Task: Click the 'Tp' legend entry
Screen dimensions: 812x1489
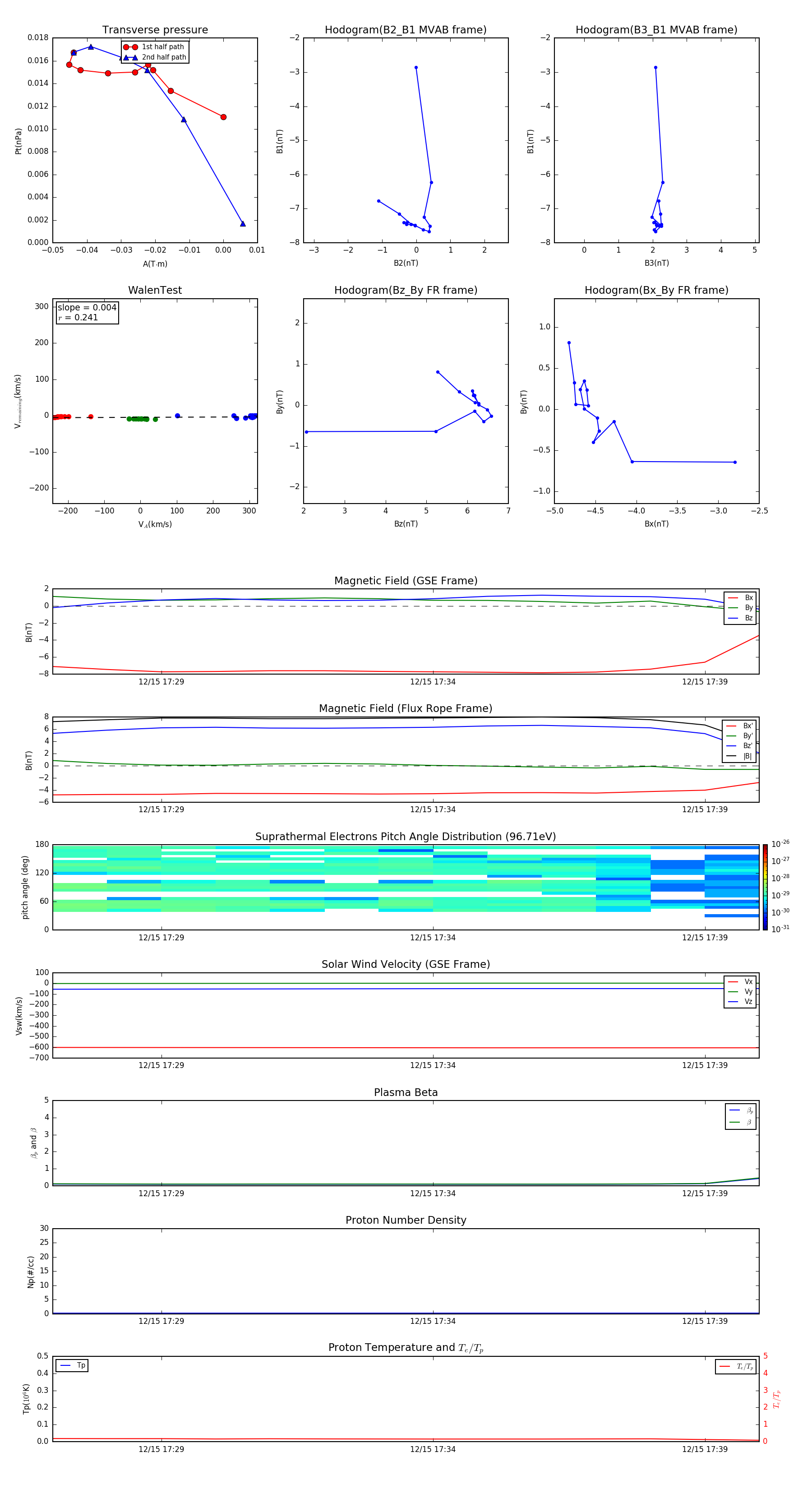Action: pos(72,1365)
